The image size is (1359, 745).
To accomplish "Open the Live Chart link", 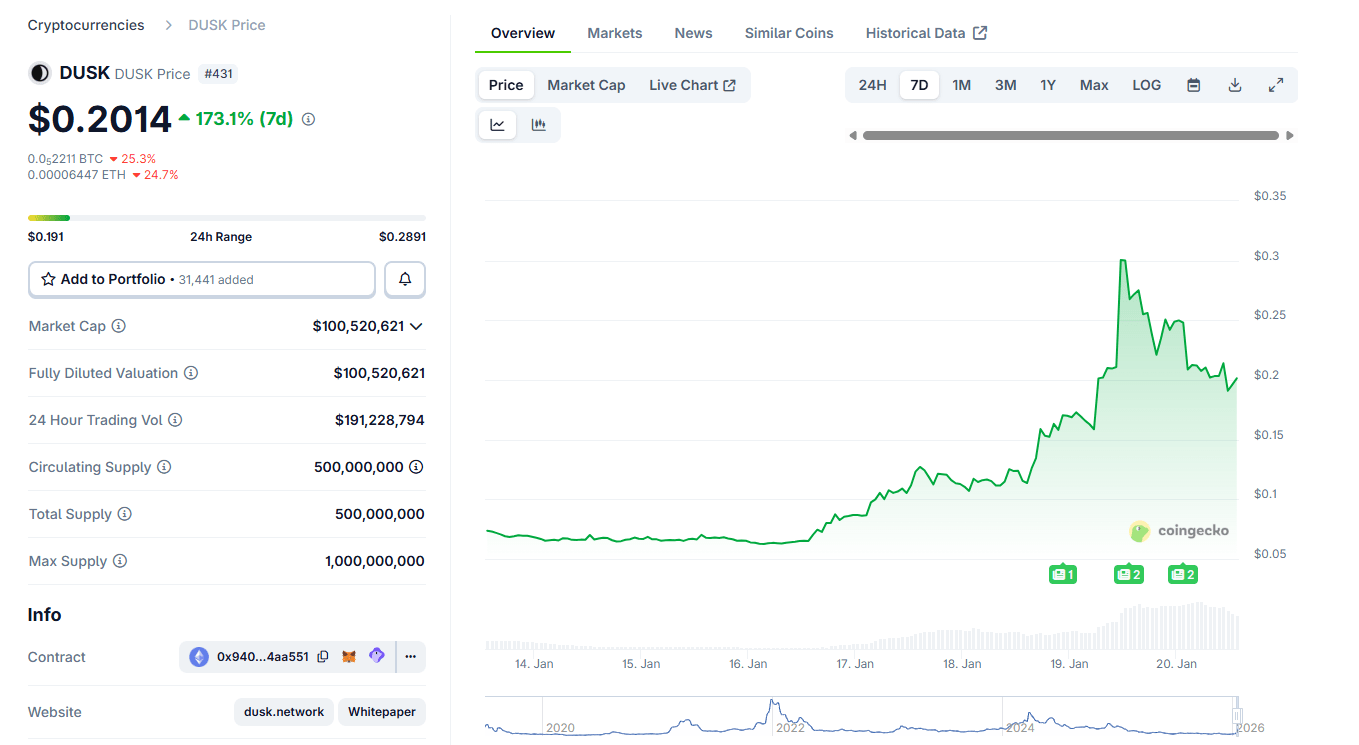I will 692,85.
